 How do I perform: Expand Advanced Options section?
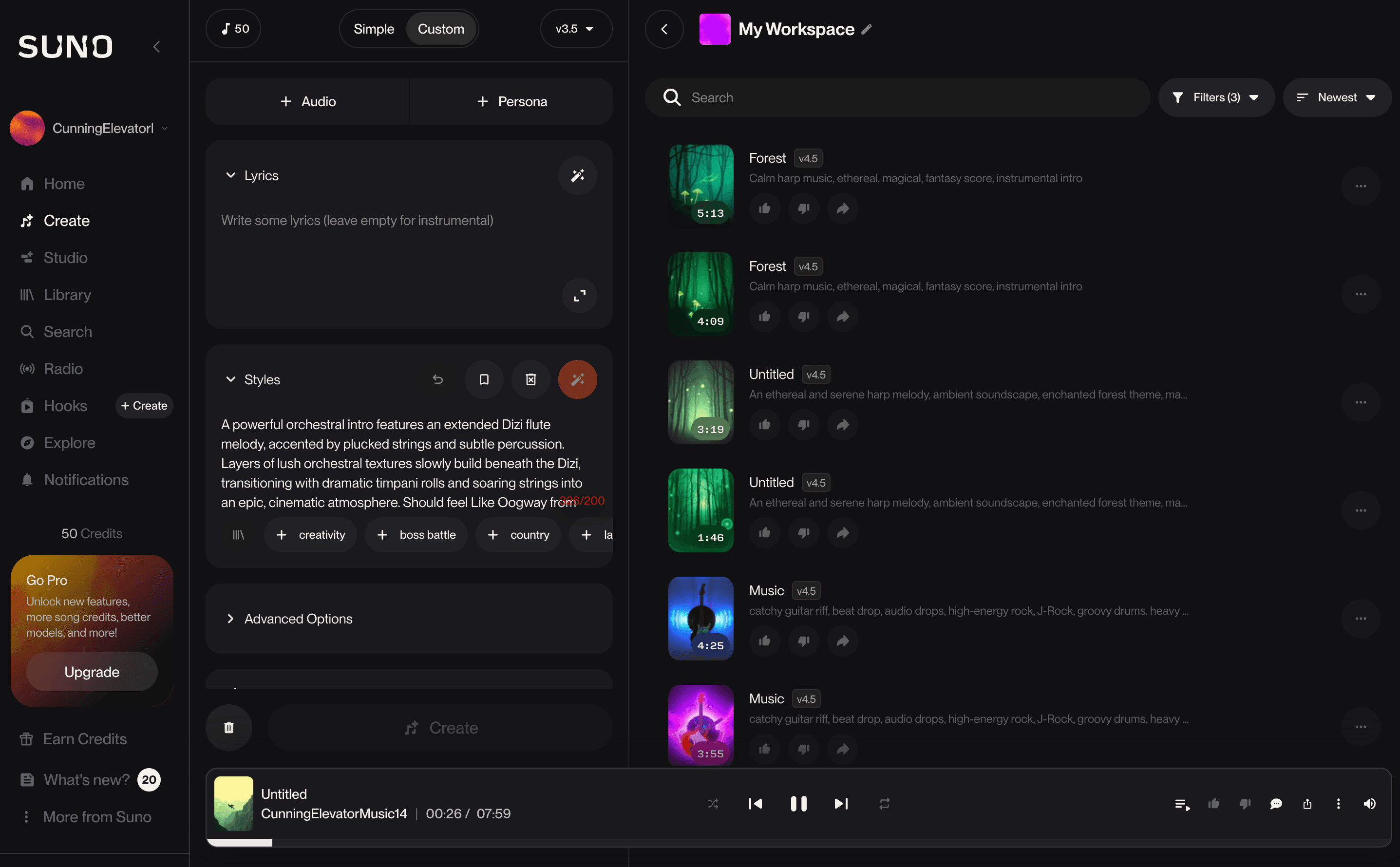[x=298, y=619]
